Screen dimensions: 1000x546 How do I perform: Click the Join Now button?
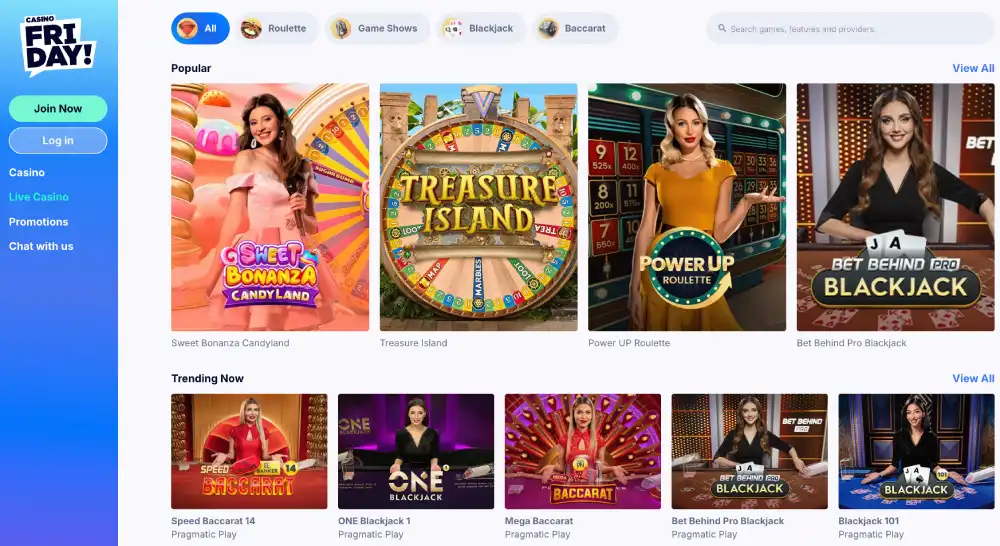click(58, 108)
